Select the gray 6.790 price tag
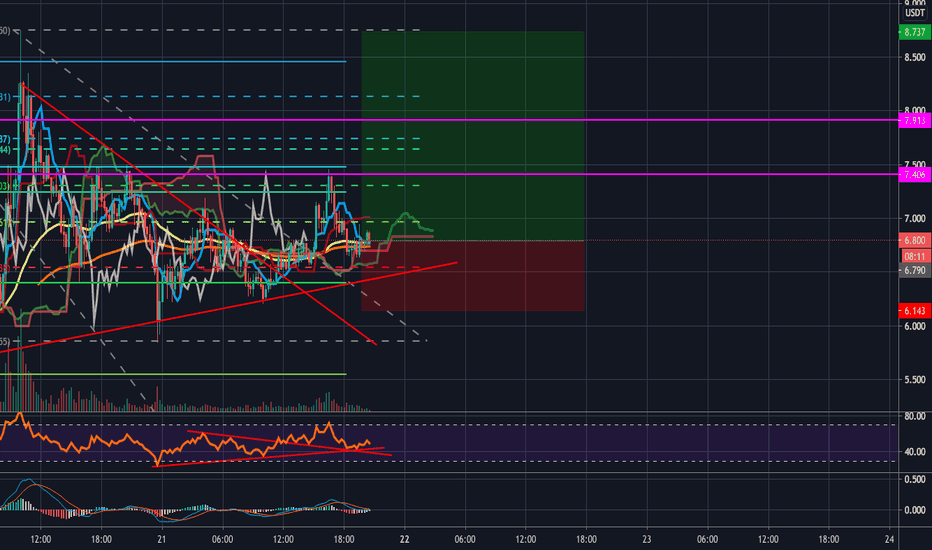The width and height of the screenshot is (932, 550). click(x=914, y=271)
